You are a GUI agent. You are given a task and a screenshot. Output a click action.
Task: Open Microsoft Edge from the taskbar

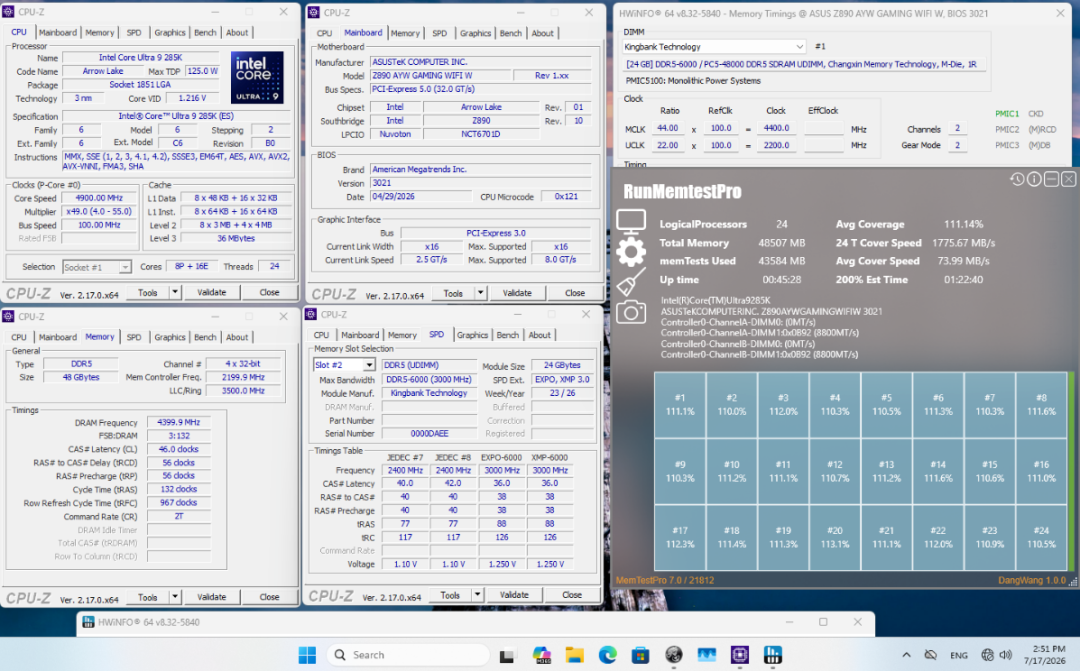(x=608, y=655)
